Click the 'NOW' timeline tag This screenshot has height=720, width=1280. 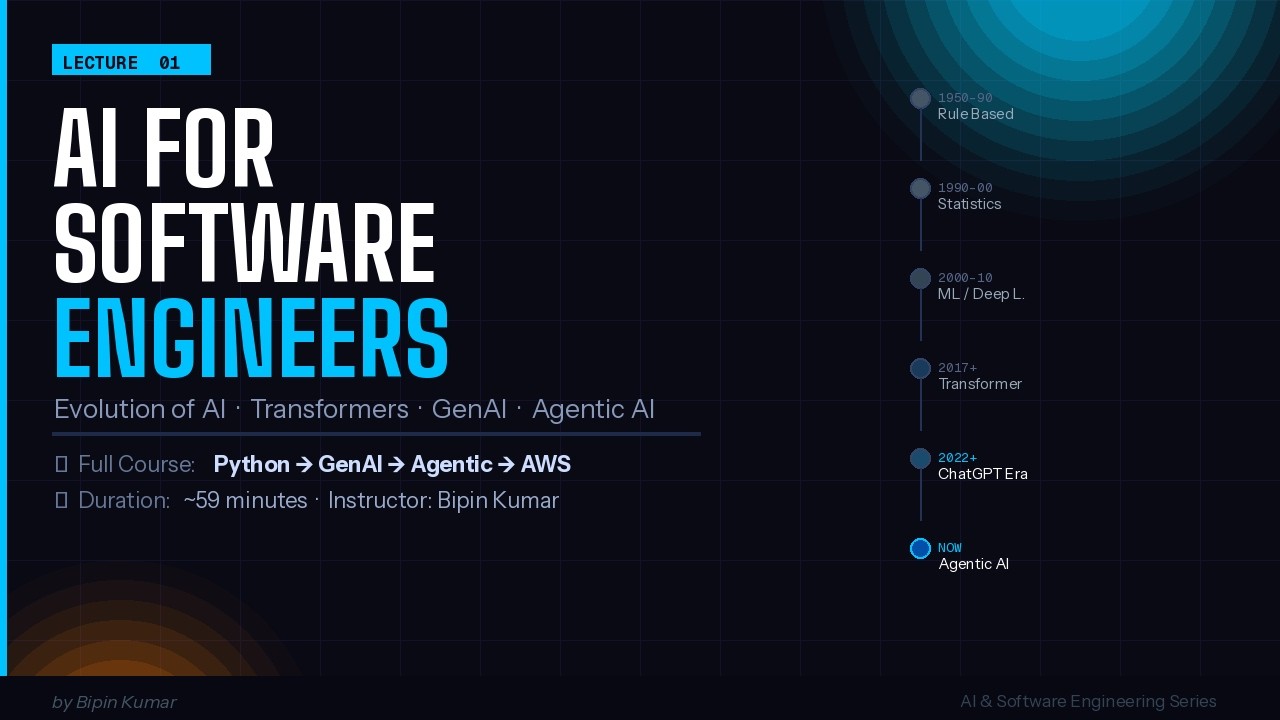pos(950,548)
